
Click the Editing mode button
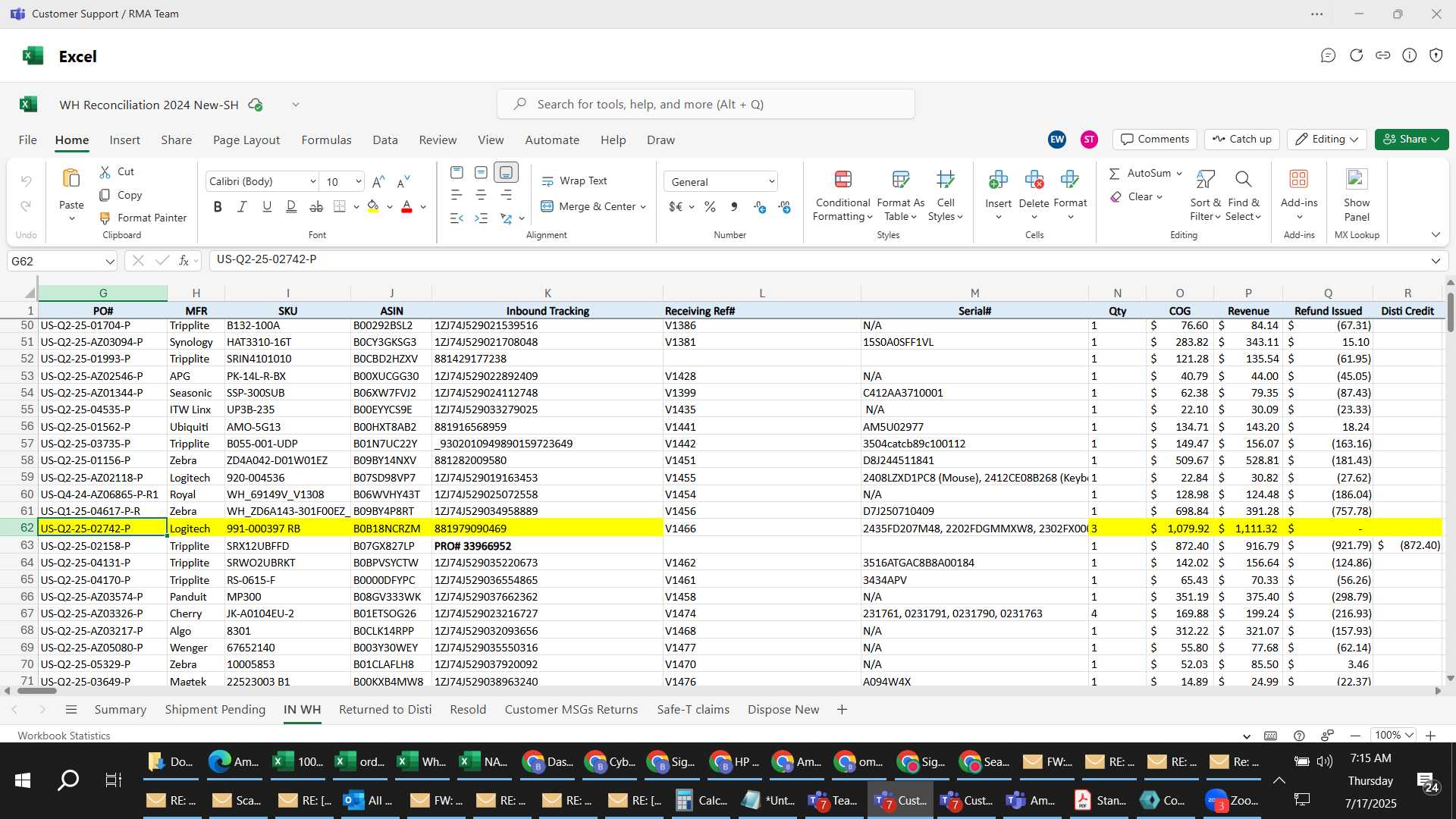pos(1326,140)
